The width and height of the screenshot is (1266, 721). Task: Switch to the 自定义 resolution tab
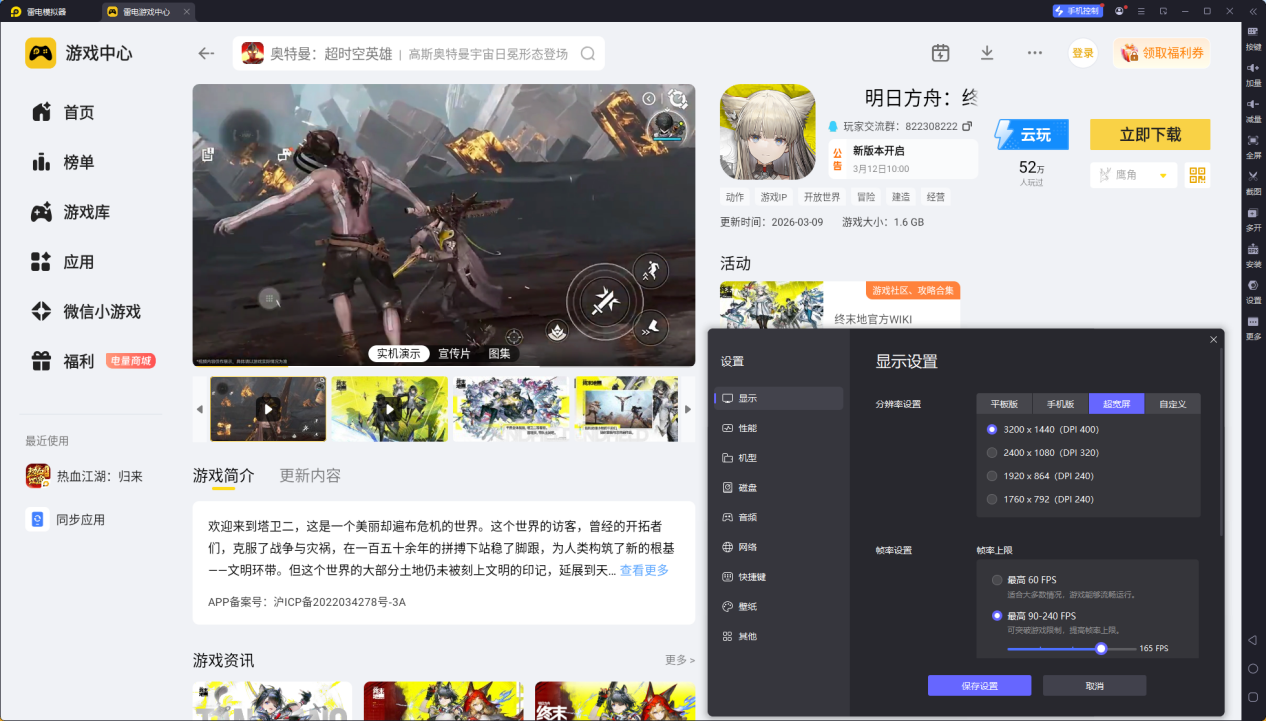pos(1173,404)
